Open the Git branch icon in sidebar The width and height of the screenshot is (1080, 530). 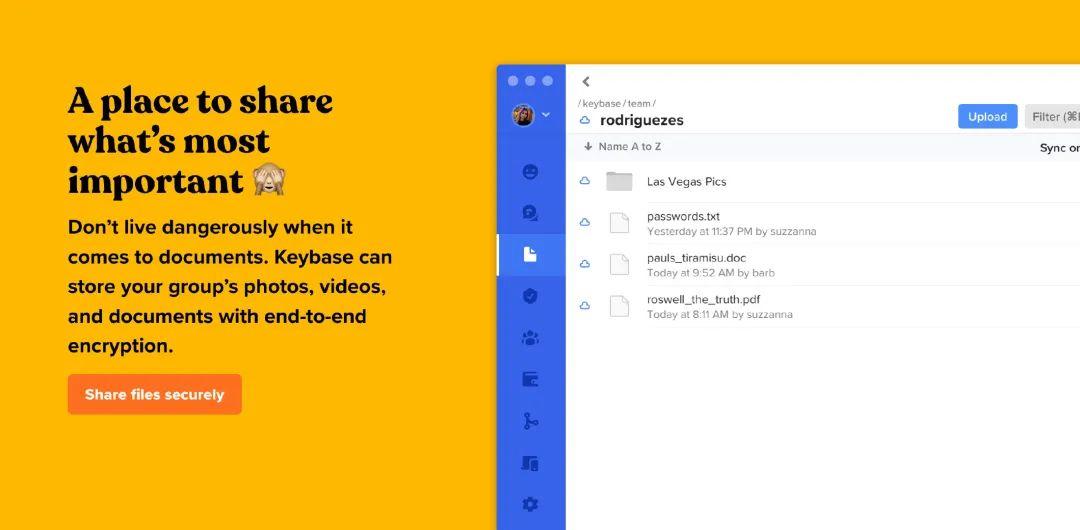[x=530, y=421]
